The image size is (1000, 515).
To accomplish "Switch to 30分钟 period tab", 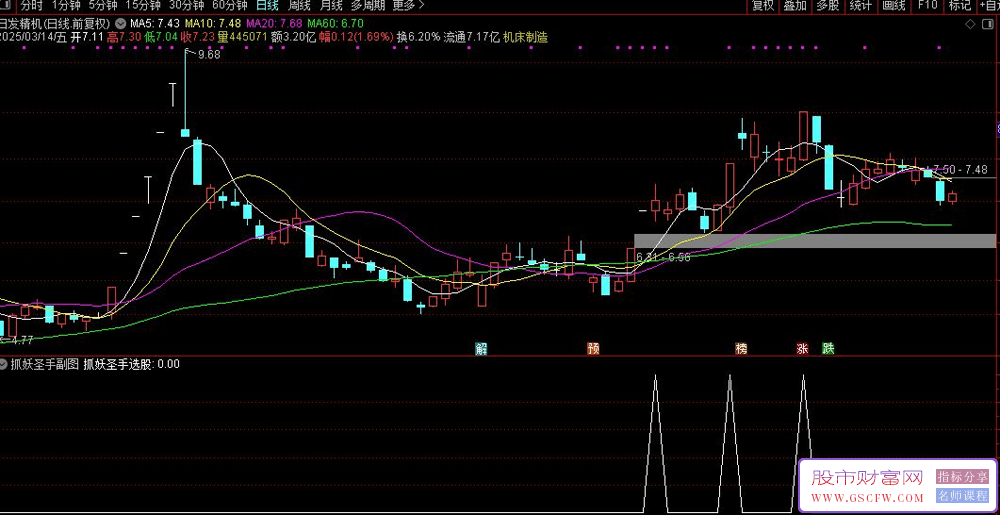I will coord(186,6).
